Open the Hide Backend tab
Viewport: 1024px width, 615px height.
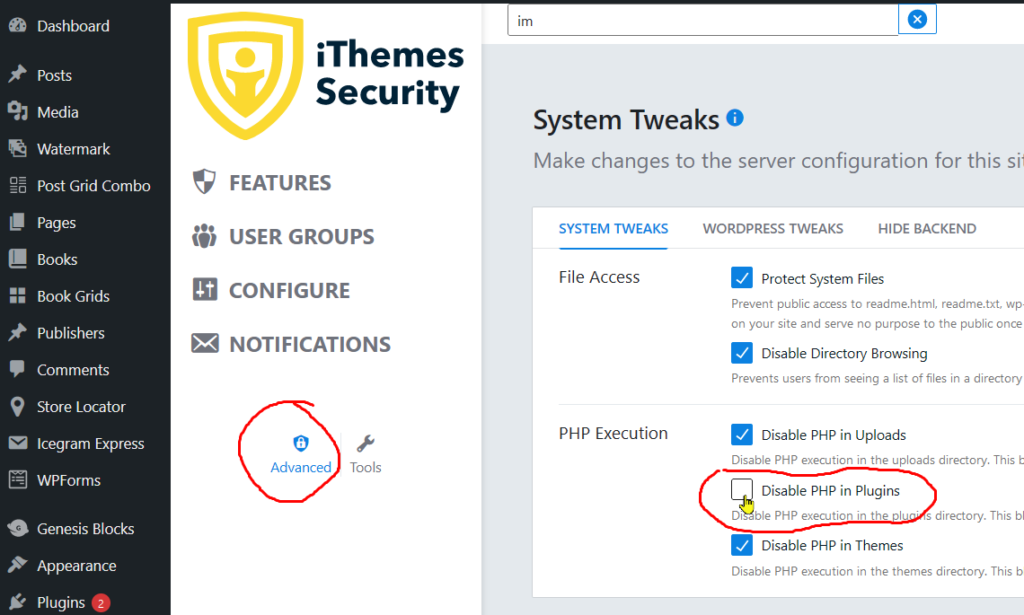tap(927, 229)
